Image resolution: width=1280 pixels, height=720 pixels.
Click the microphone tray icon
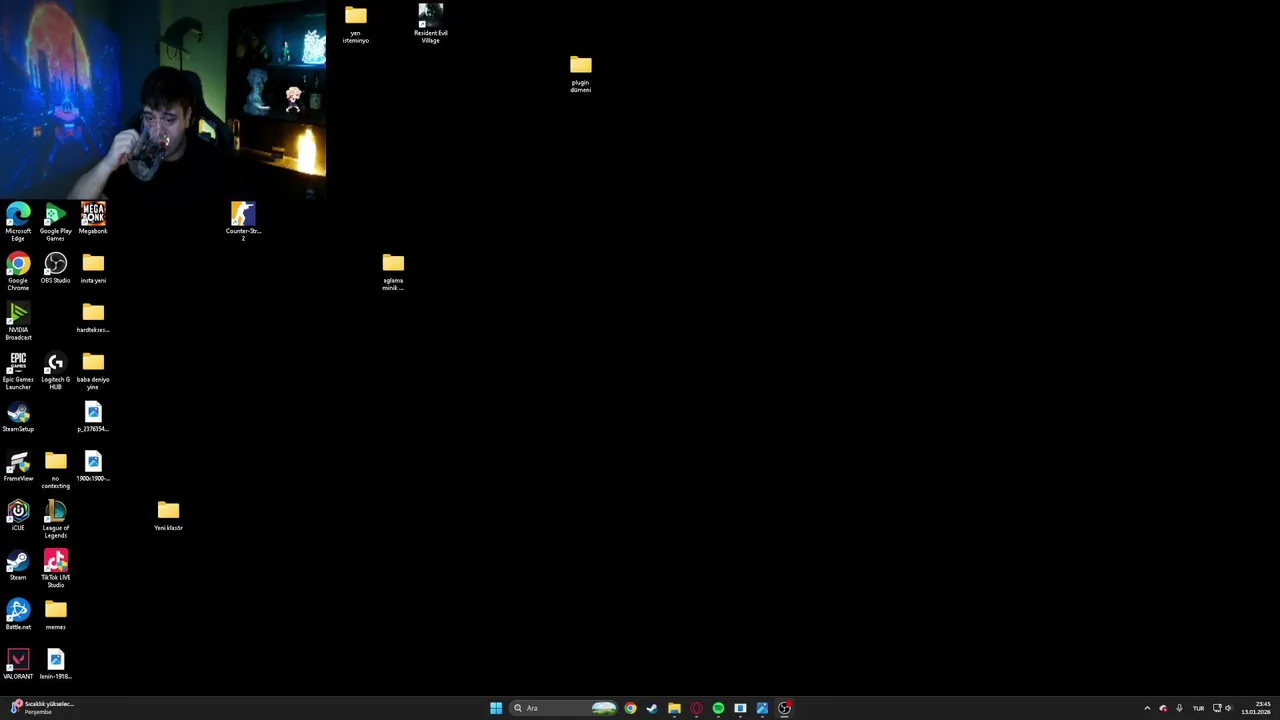[1179, 708]
